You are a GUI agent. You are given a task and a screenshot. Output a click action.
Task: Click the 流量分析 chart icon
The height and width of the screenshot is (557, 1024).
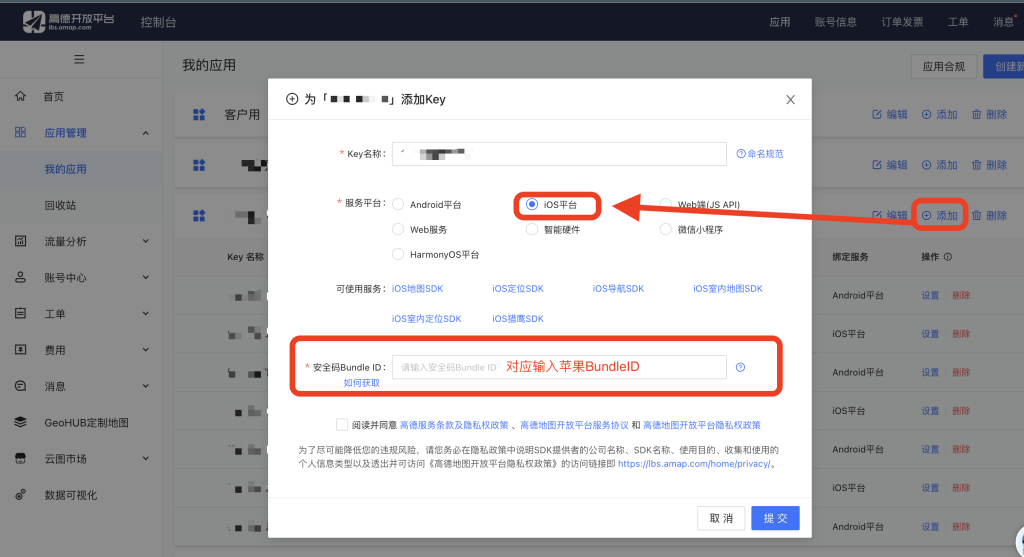coord(20,241)
